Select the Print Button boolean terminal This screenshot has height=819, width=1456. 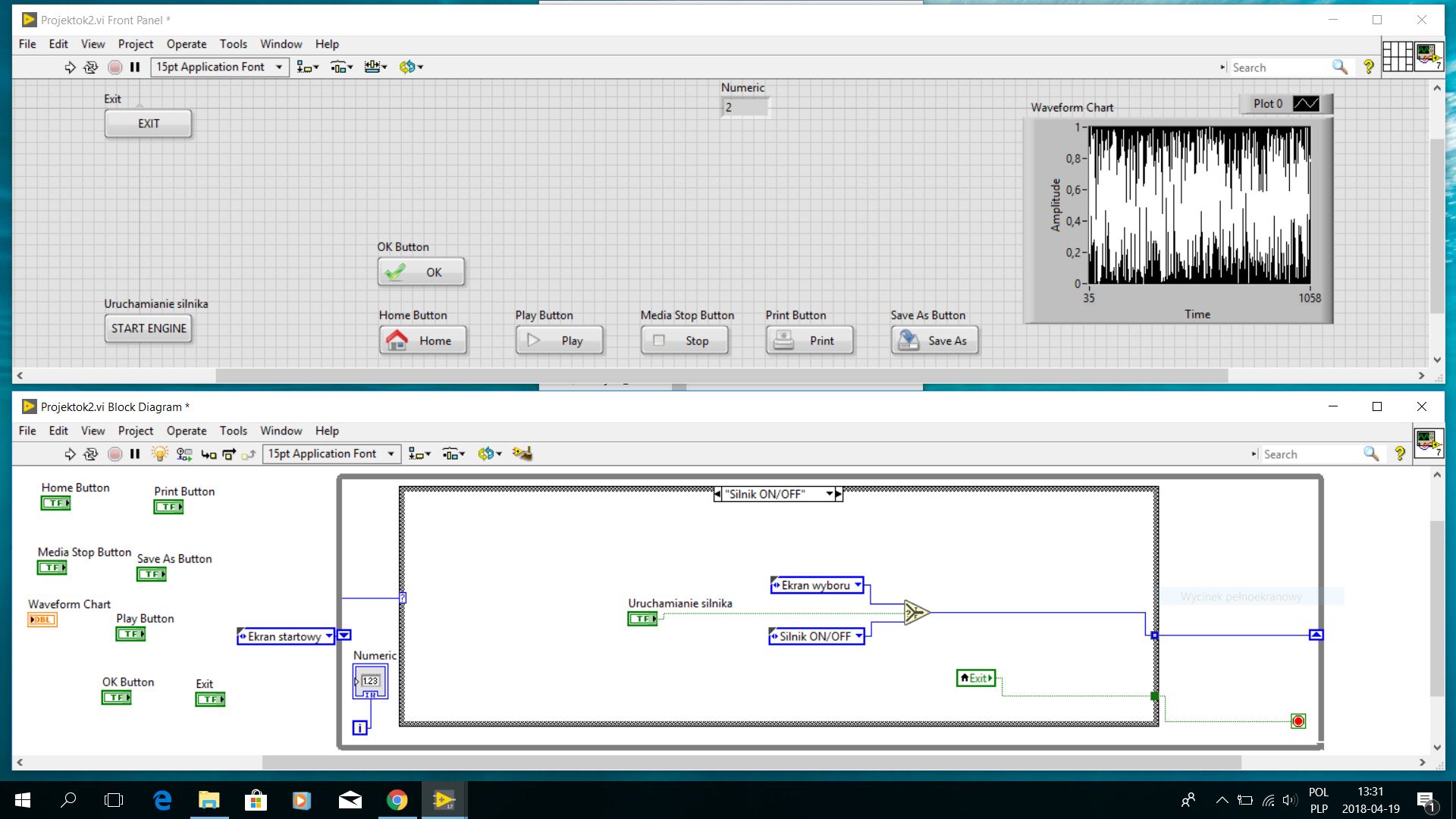[x=168, y=507]
